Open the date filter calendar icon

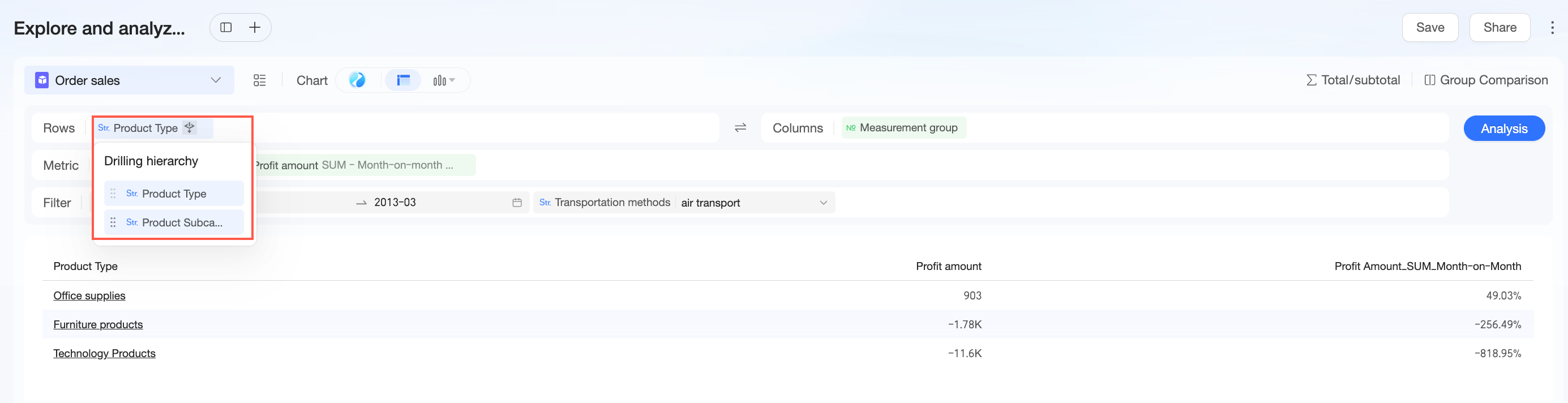point(517,203)
